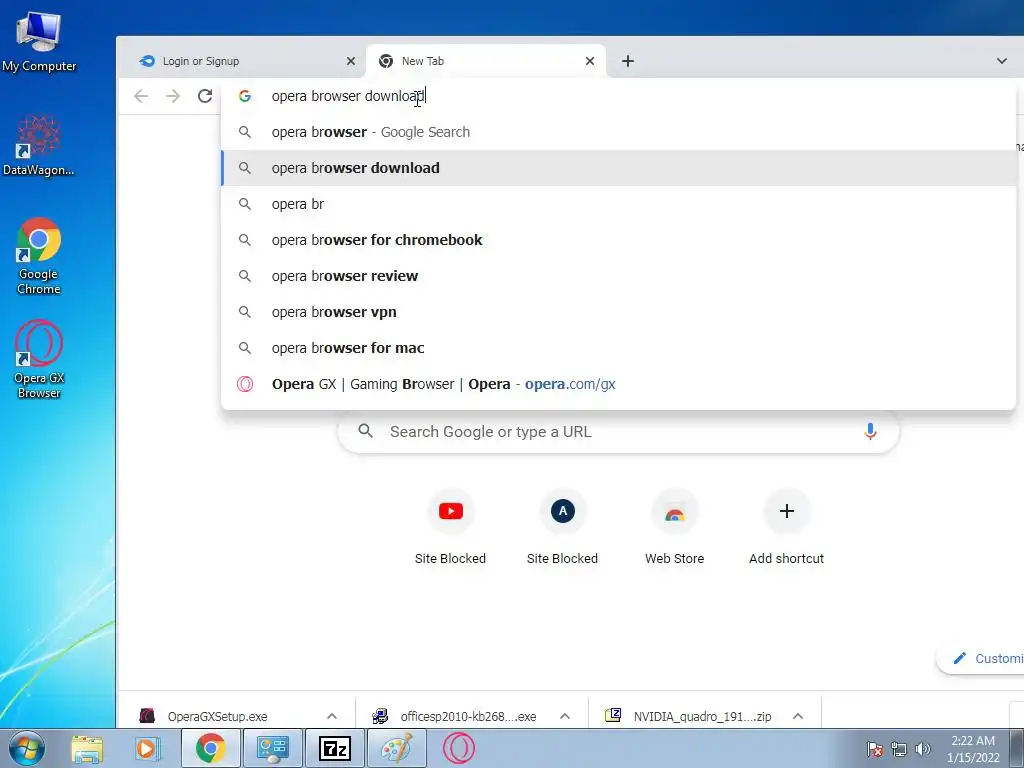1024x768 pixels.
Task: Launch Google Chrome from desktop shortcut
Action: pos(39,256)
